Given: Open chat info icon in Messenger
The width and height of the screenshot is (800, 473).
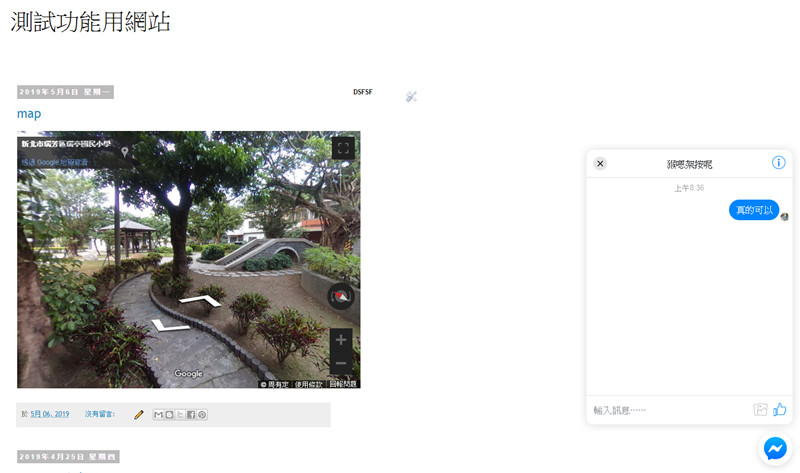Looking at the screenshot, I should [x=778, y=163].
